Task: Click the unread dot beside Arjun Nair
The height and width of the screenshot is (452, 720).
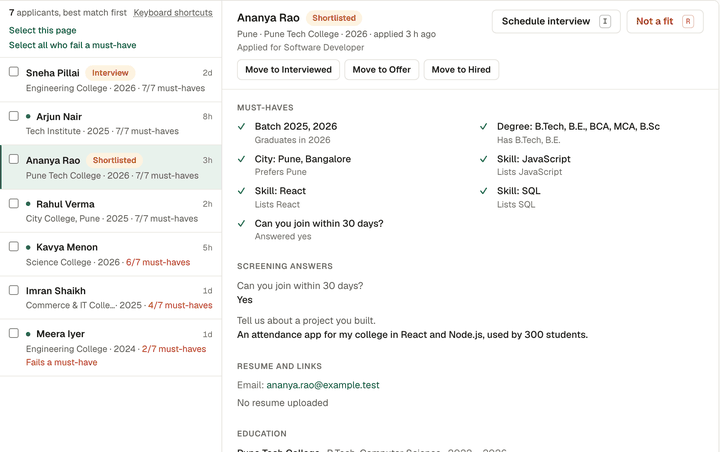Action: point(28,116)
